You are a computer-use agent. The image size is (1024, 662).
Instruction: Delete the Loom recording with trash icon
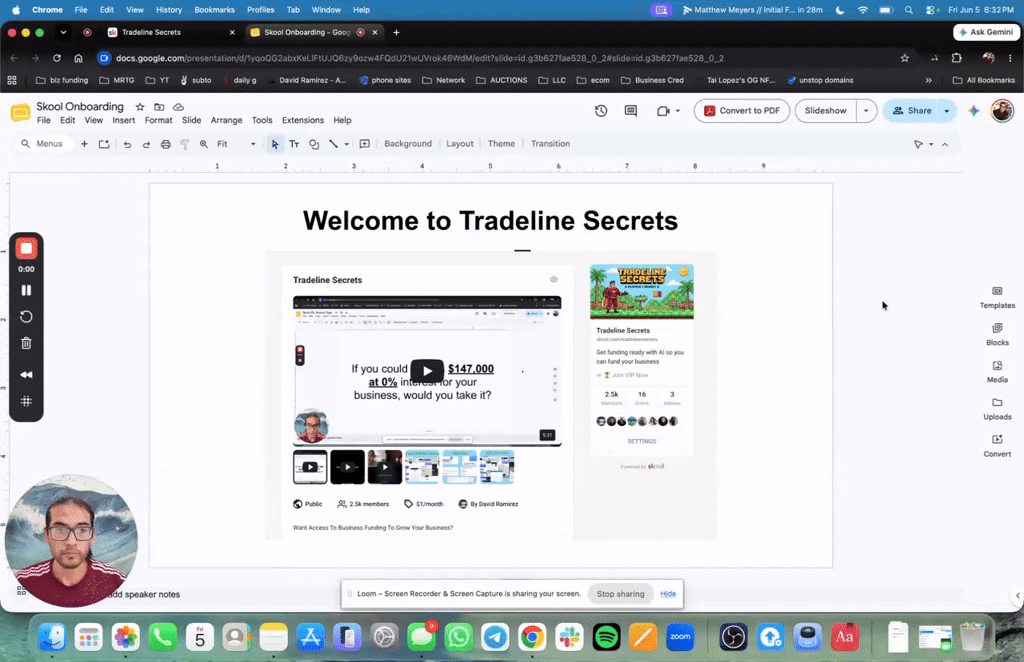click(26, 343)
